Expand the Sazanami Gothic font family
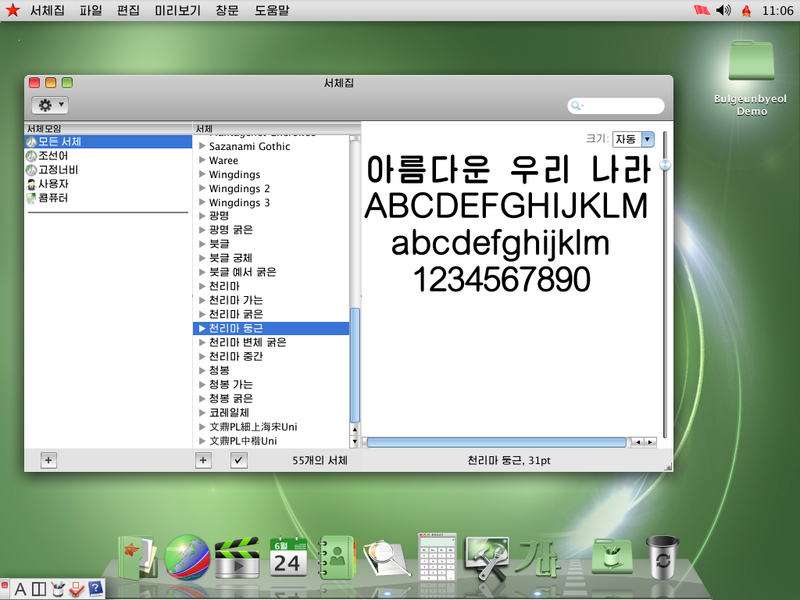Viewport: 800px width, 600px height. [202, 147]
